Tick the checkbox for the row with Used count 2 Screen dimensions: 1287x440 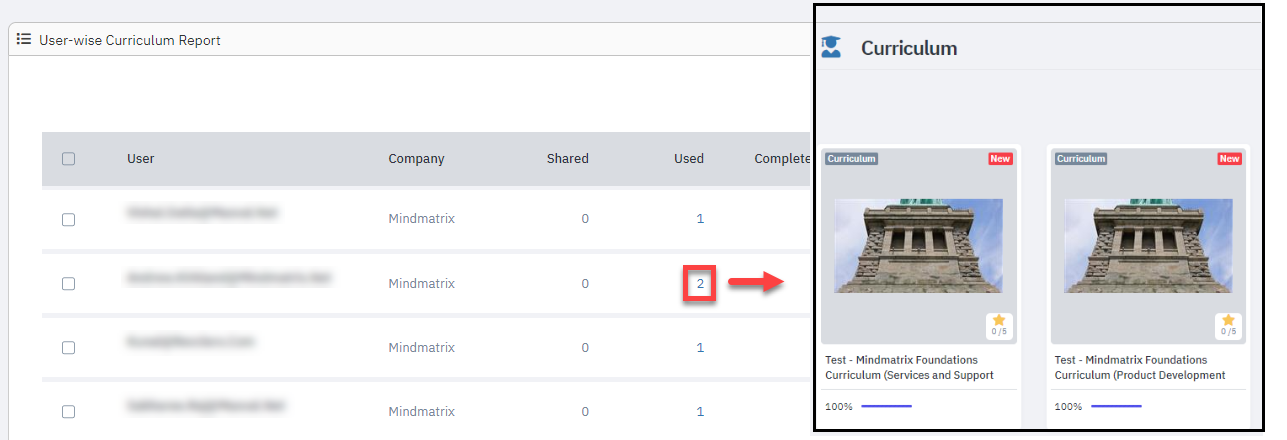(68, 284)
